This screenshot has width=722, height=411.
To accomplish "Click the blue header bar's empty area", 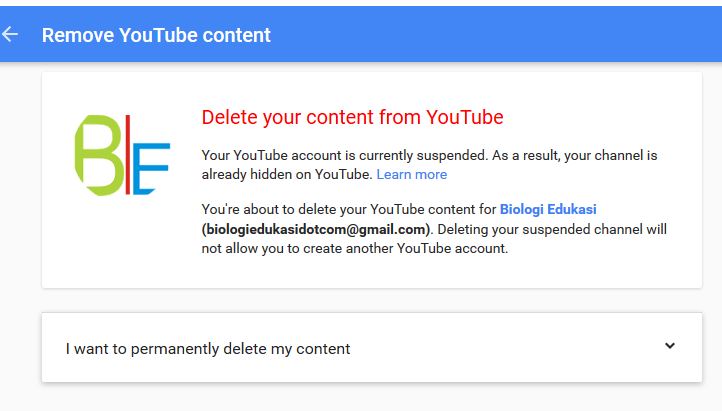I will (495, 35).
